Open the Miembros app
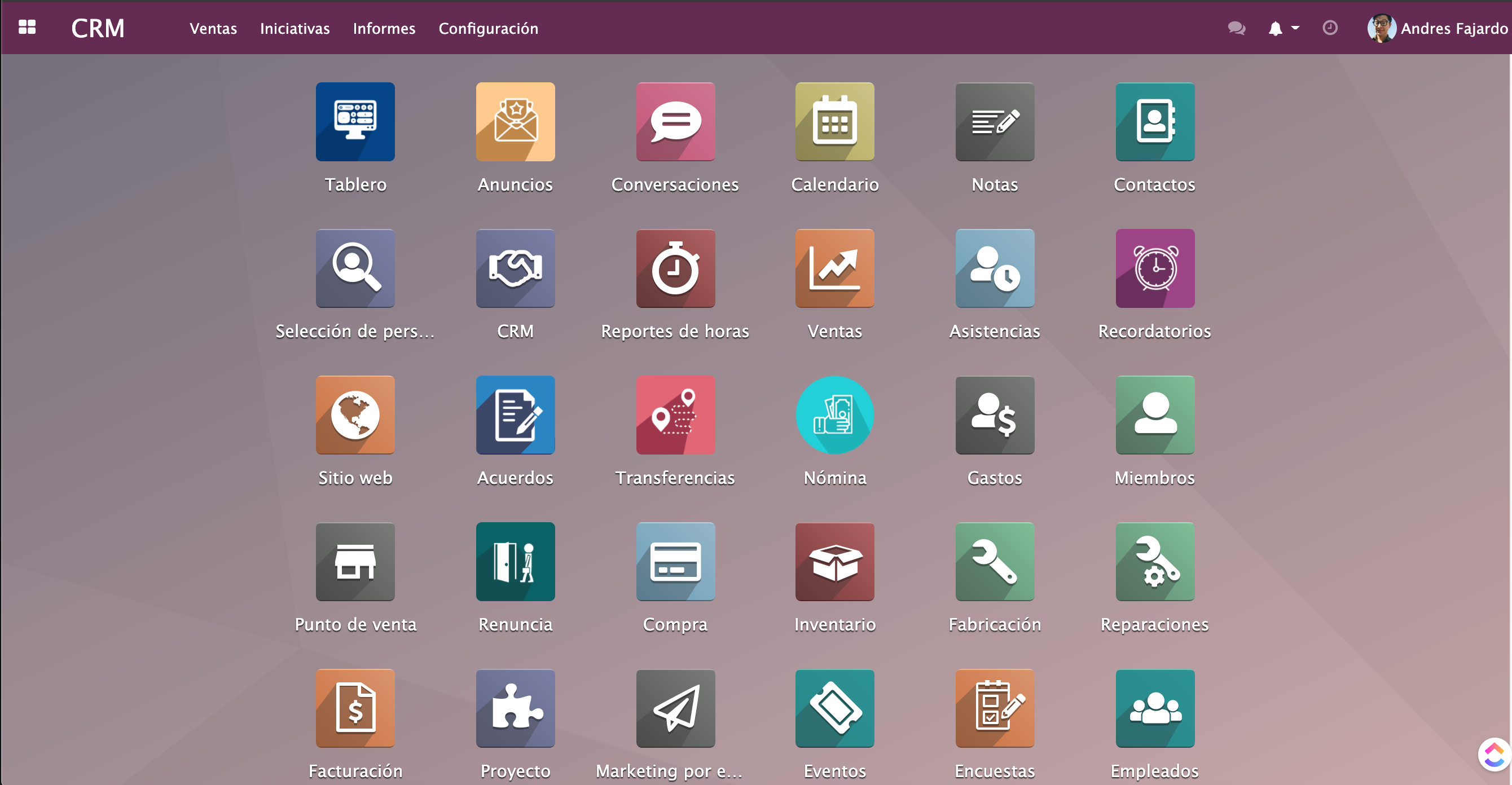1512x785 pixels. point(1155,416)
